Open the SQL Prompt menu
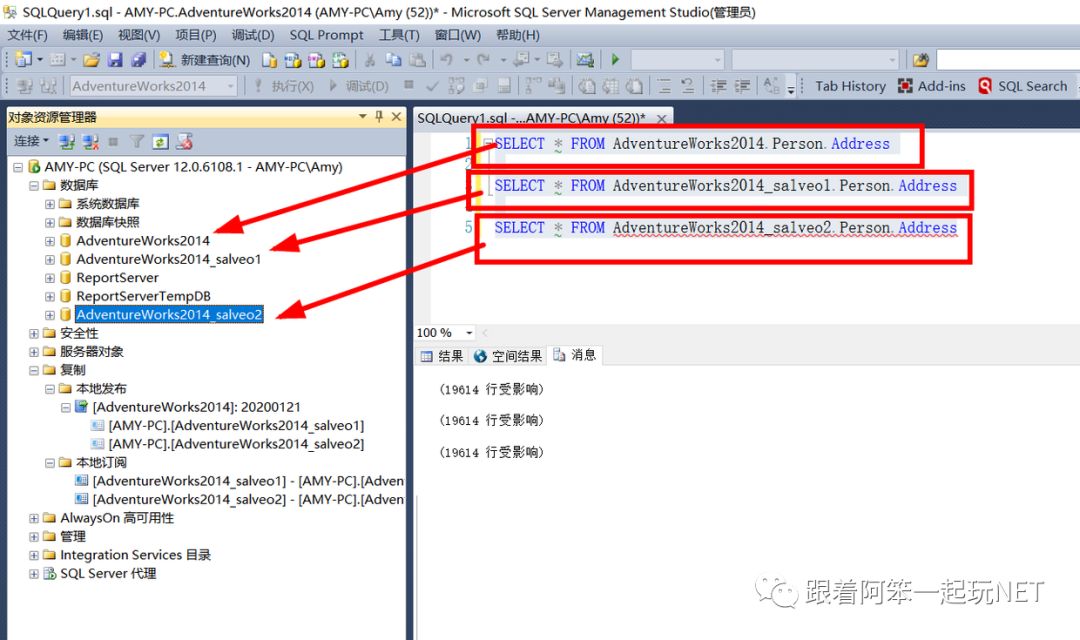1080x640 pixels. [326, 35]
